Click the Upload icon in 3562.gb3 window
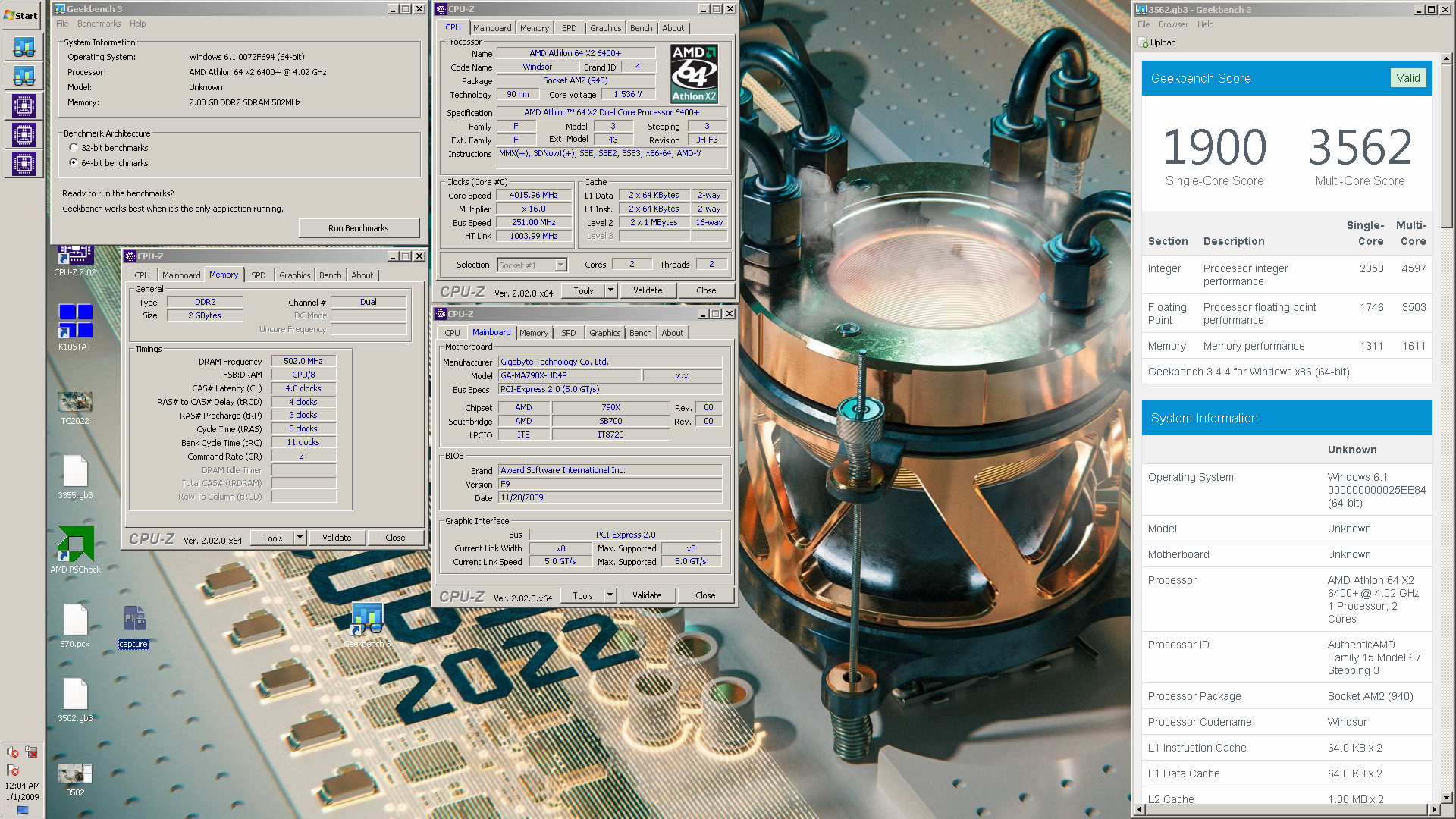Screen dimensions: 1456x819 pos(1144,42)
